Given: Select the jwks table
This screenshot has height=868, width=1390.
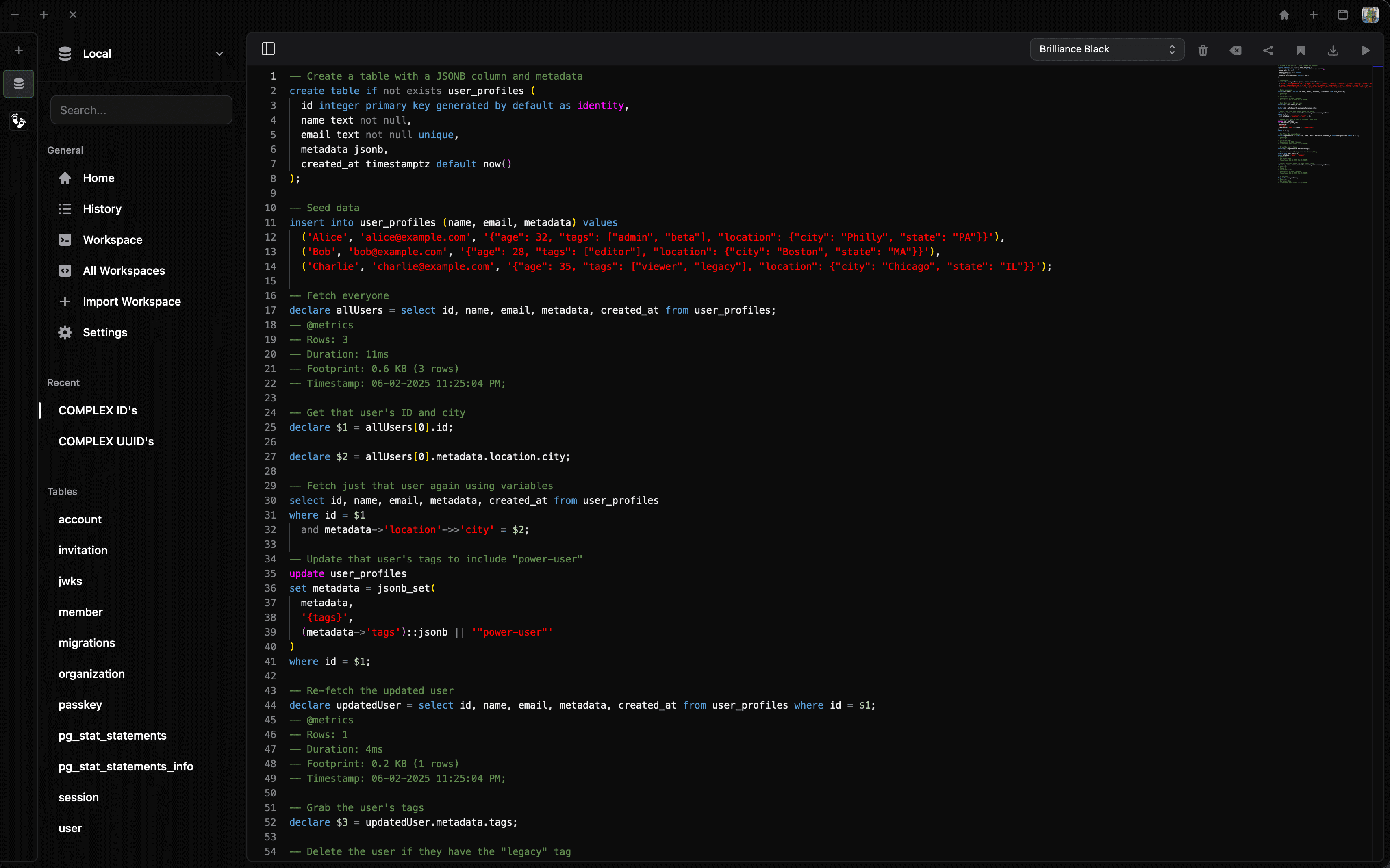Looking at the screenshot, I should point(70,581).
